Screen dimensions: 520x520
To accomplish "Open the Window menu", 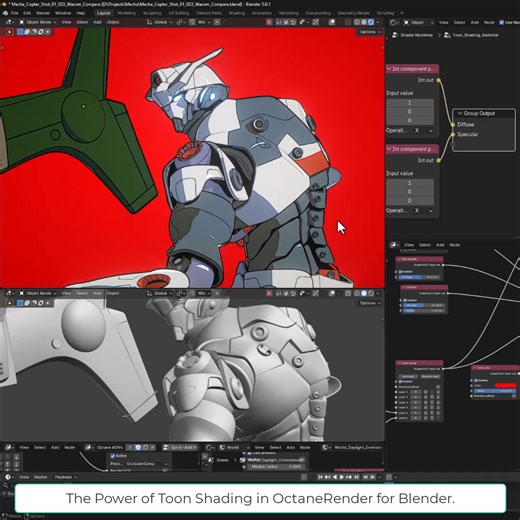I will click(63, 13).
